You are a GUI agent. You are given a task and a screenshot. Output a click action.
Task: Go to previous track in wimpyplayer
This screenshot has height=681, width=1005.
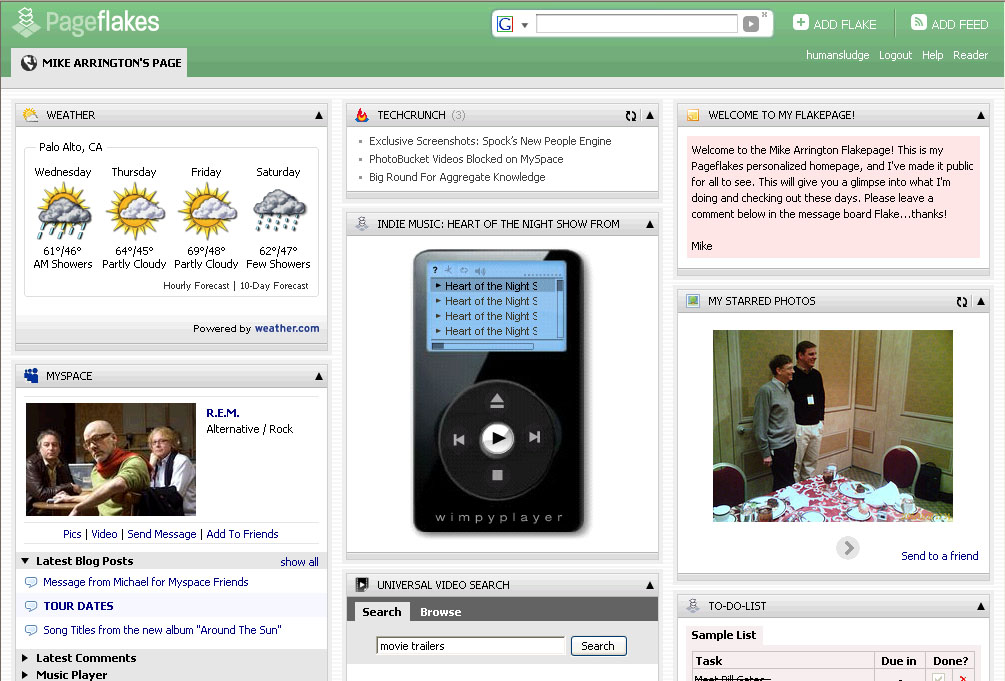459,438
